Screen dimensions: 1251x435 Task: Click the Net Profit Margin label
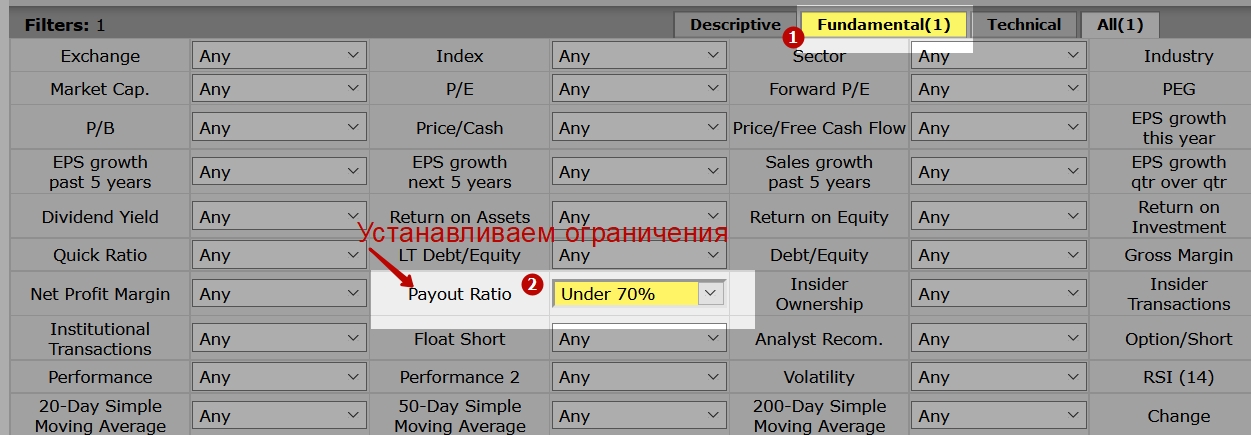pos(100,294)
